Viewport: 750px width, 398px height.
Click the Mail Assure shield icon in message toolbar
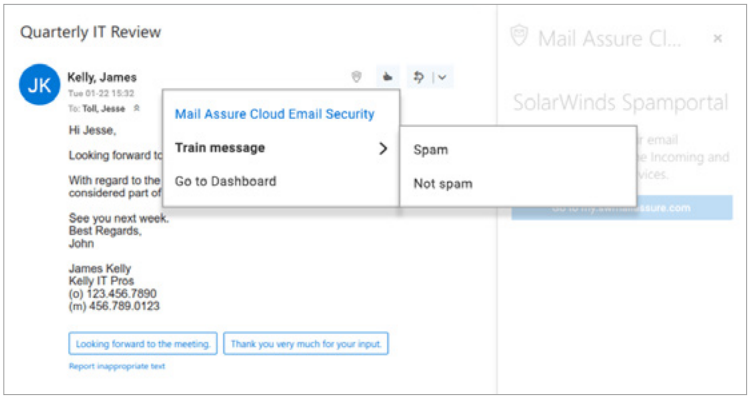coord(356,77)
